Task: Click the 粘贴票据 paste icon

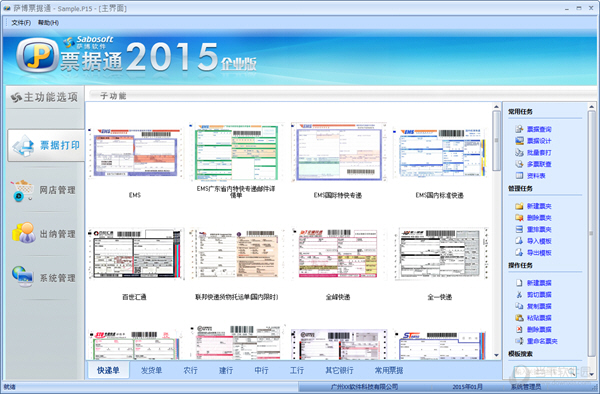Action: (x=519, y=318)
